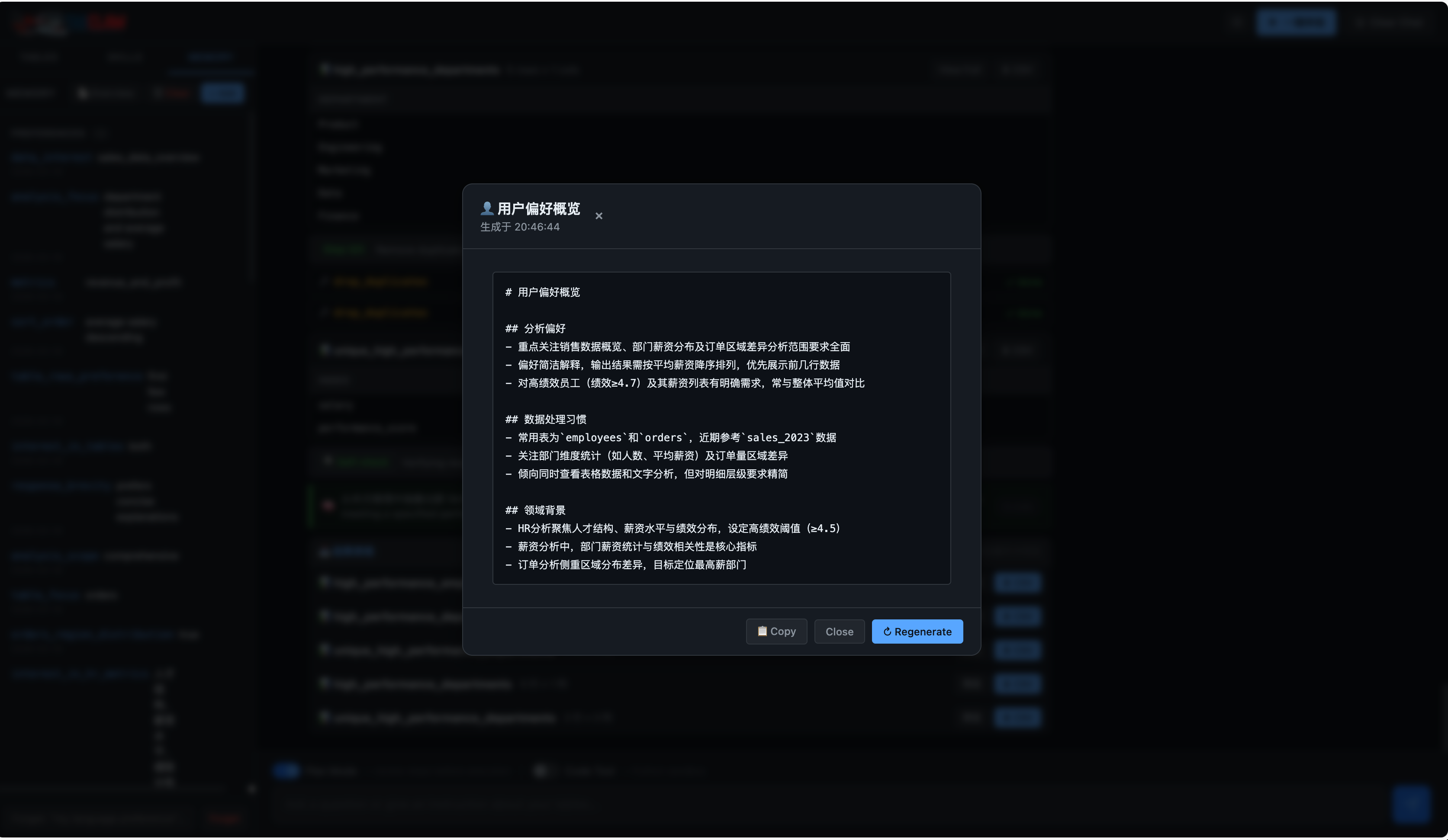
Task: Click the '# 用户偏好概览' first line in text box
Action: pos(542,292)
